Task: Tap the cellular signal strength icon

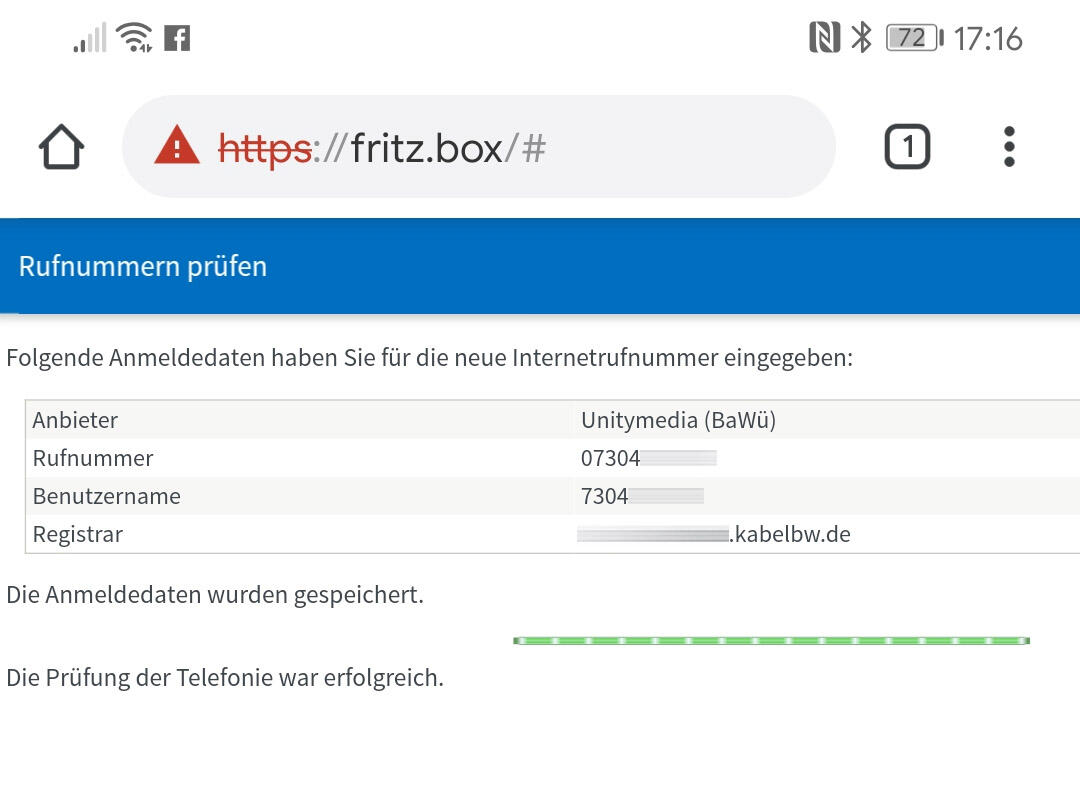Action: point(90,39)
